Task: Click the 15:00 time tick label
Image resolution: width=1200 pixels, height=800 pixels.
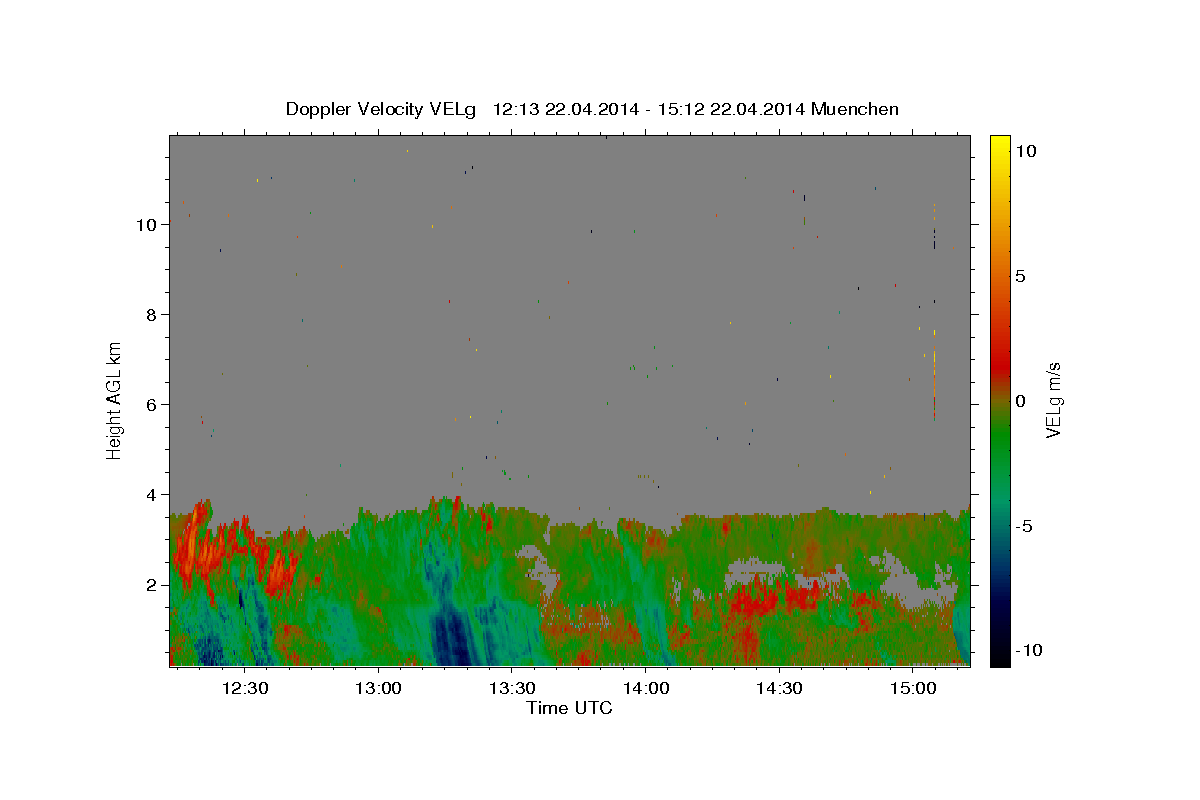Action: (x=912, y=689)
